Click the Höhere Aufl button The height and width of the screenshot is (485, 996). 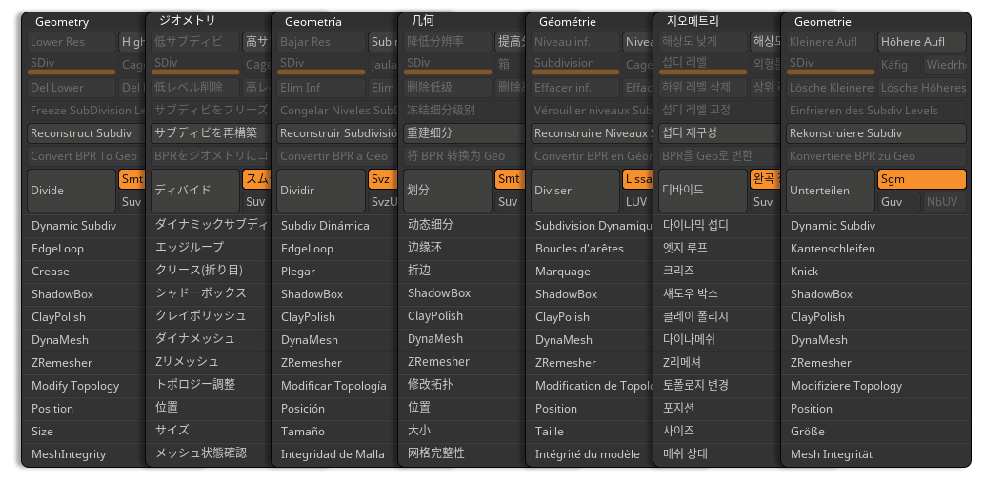point(922,42)
